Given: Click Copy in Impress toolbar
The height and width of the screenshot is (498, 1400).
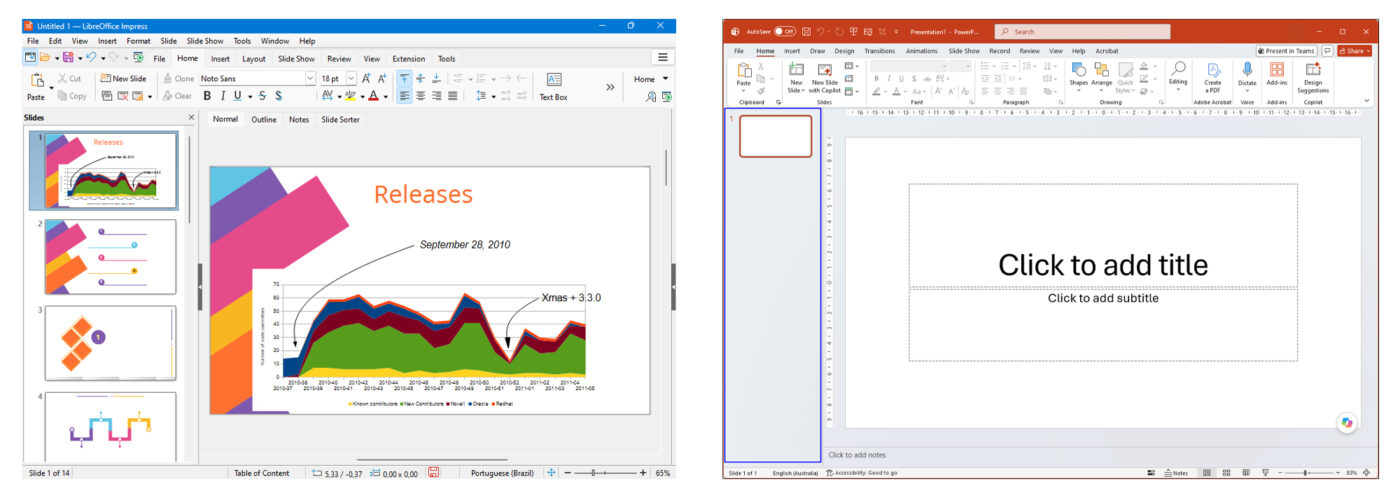Looking at the screenshot, I should coord(71,96).
